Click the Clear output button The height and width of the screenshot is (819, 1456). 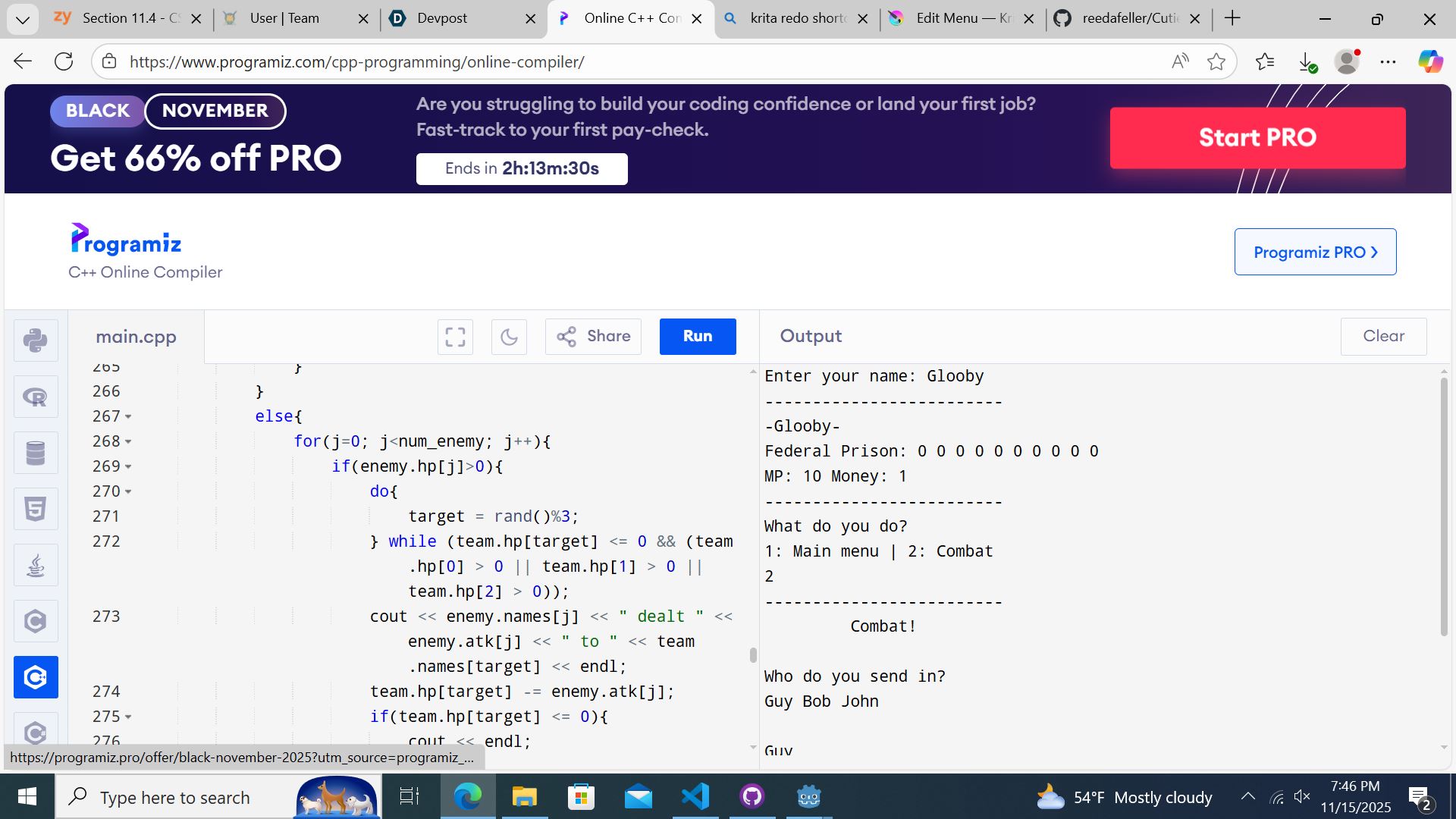tap(1382, 337)
